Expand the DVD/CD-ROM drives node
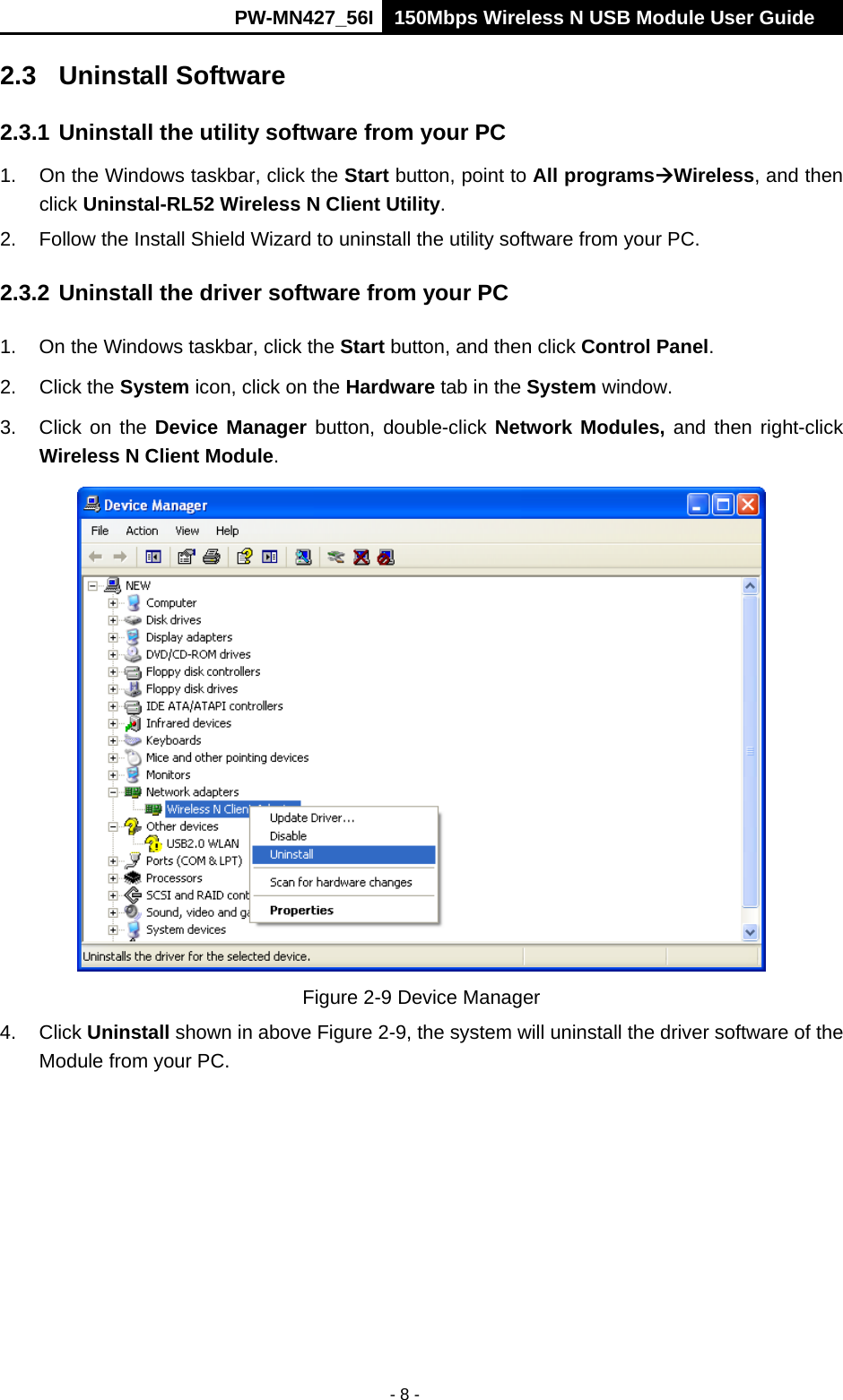843x1400 pixels. pyautogui.click(x=113, y=655)
